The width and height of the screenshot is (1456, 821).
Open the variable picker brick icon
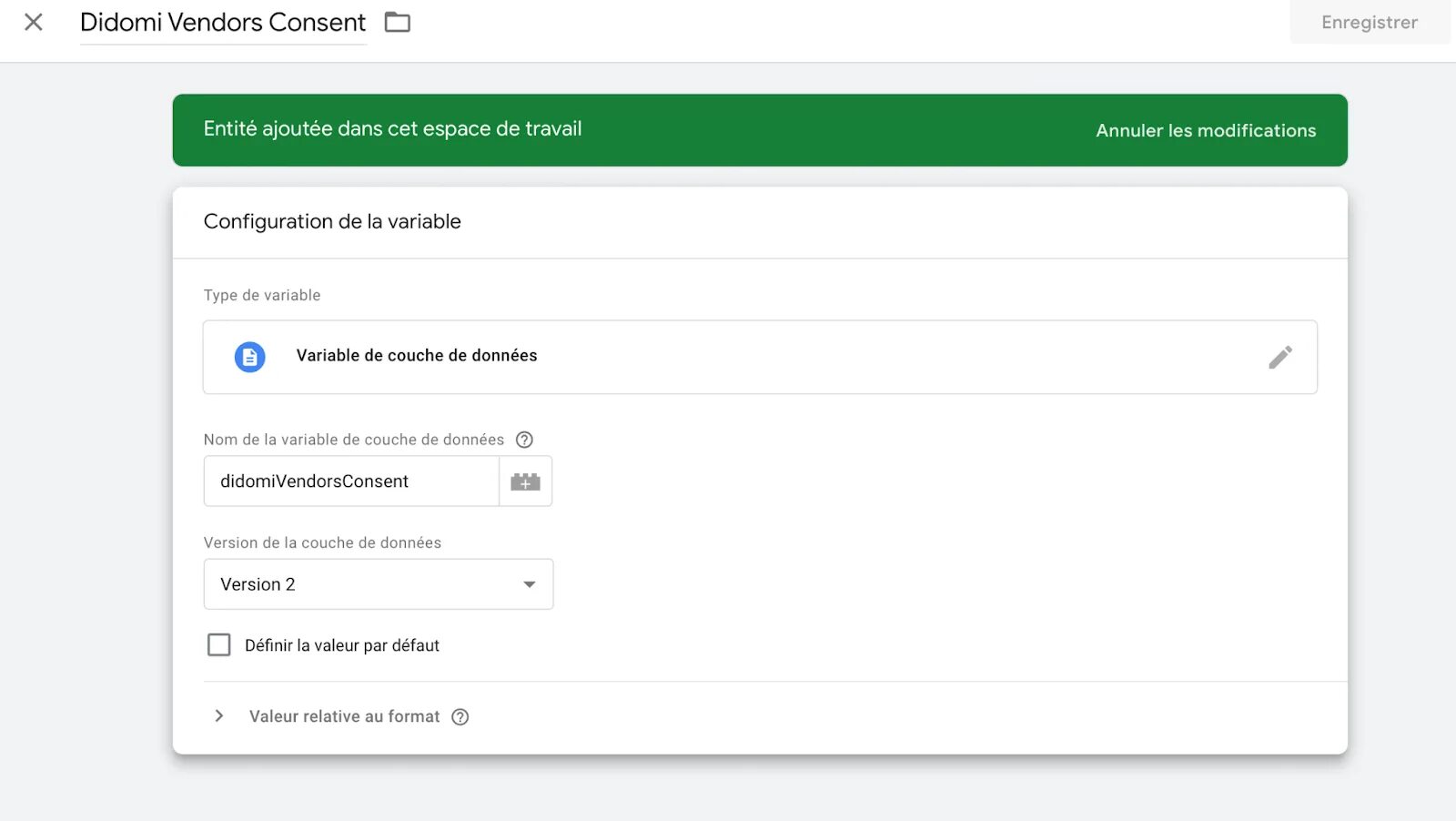(x=525, y=481)
